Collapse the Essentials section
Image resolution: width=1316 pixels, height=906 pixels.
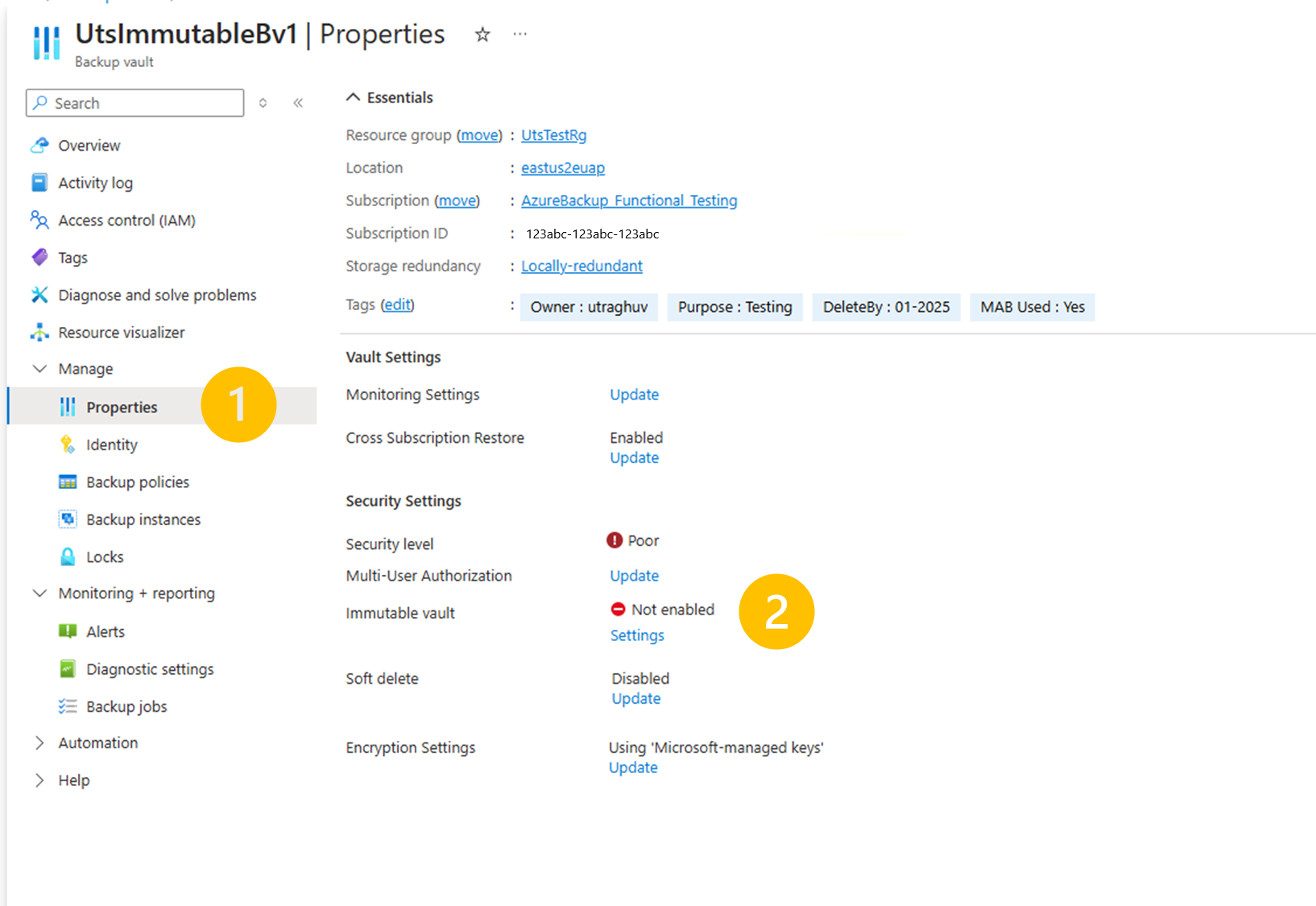coord(353,97)
